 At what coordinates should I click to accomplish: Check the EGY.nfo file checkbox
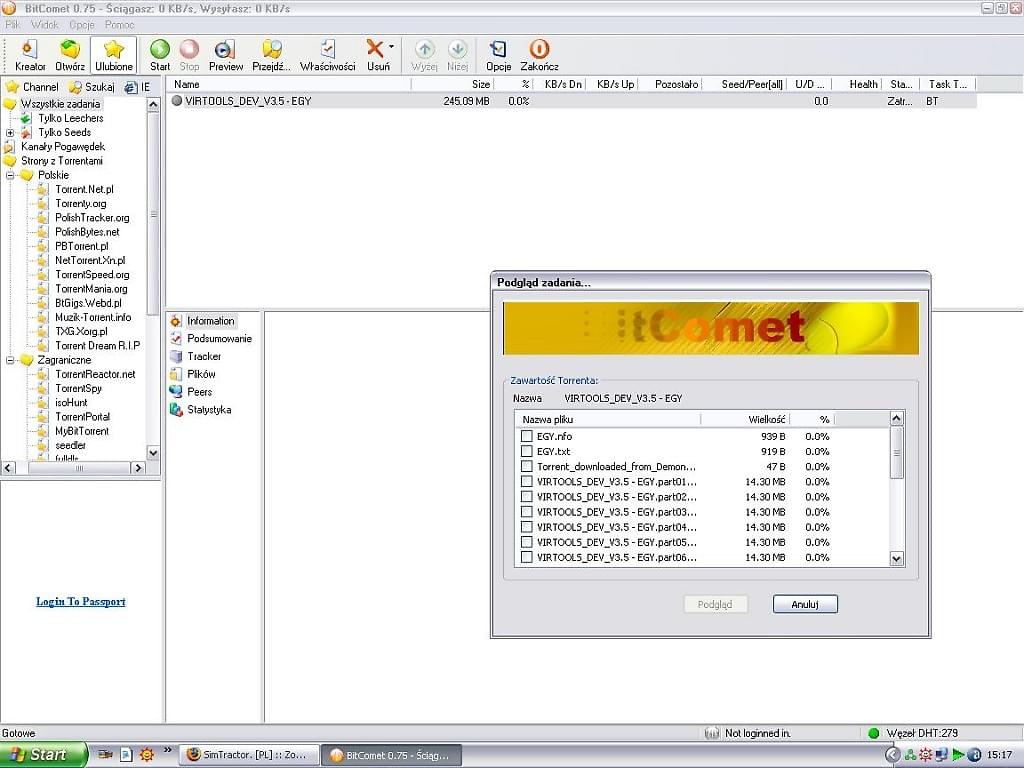(x=526, y=436)
